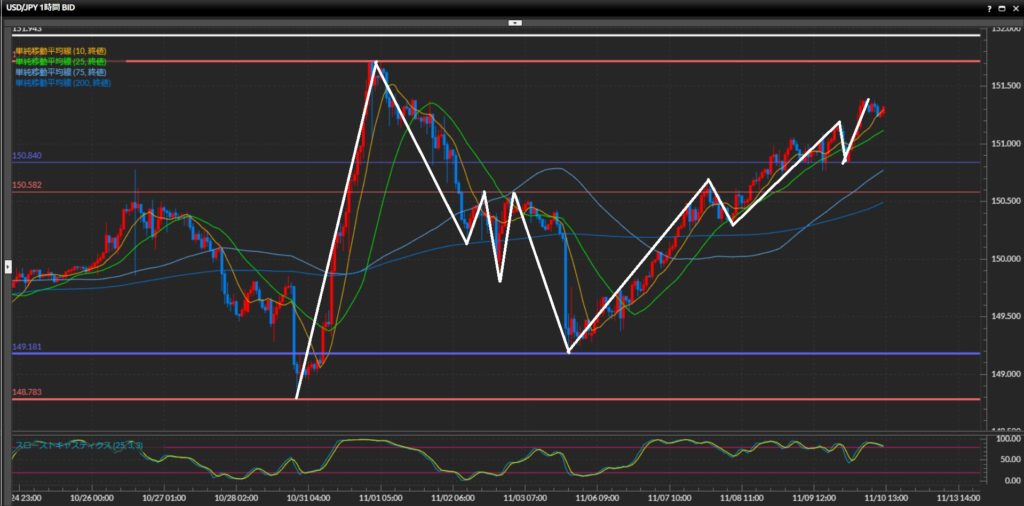Click the 150.840 horizontal line label
Screen dimensions: 1024x506
pyautogui.click(x=27, y=156)
